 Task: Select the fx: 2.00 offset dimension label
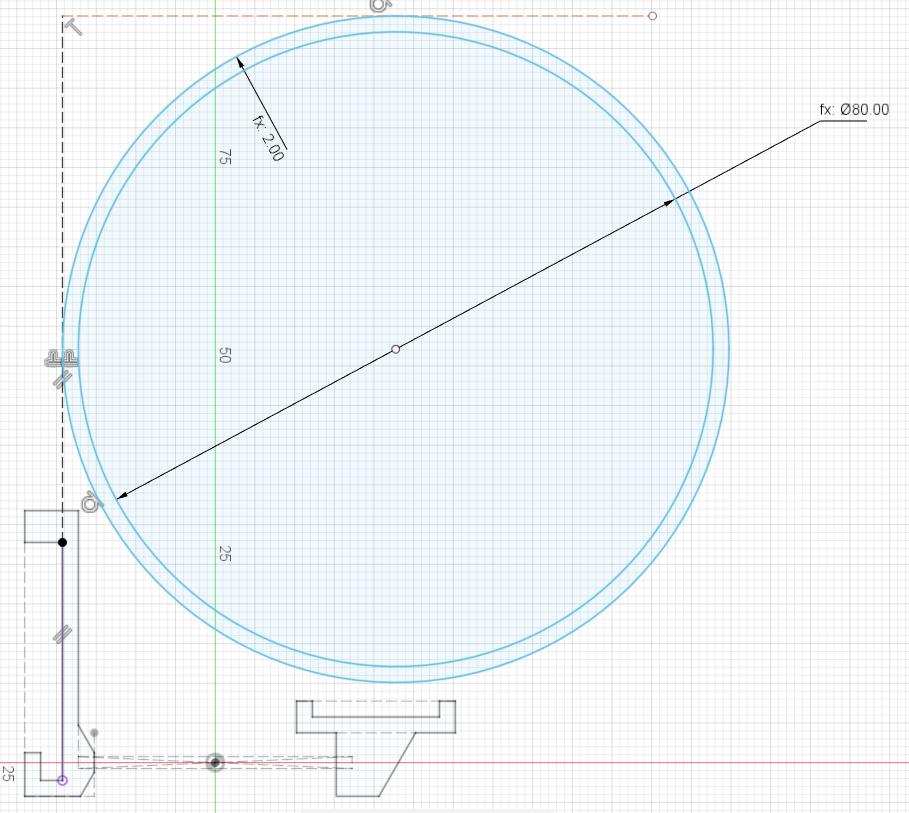click(x=268, y=138)
